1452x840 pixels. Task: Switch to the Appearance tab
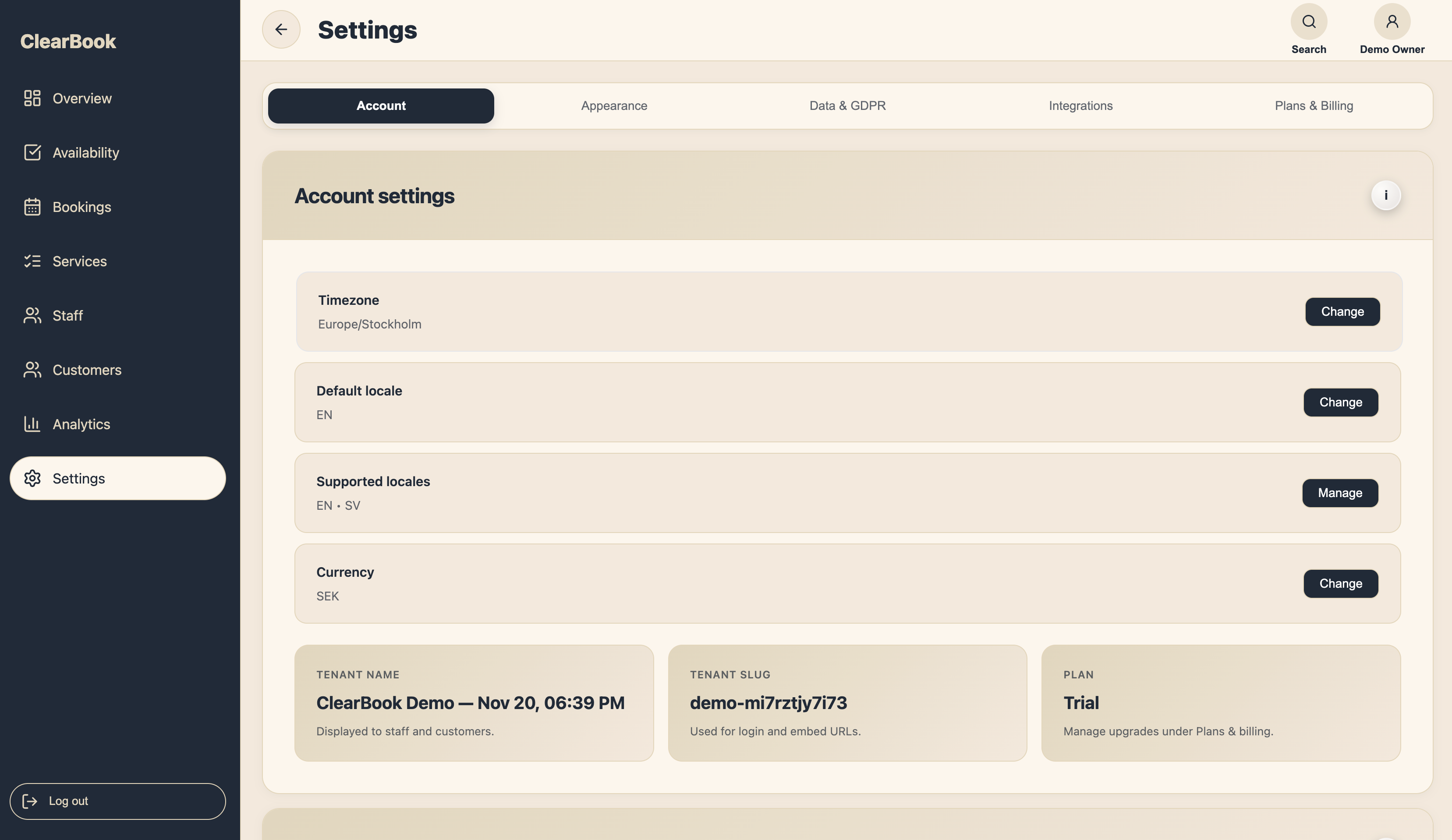click(x=614, y=106)
